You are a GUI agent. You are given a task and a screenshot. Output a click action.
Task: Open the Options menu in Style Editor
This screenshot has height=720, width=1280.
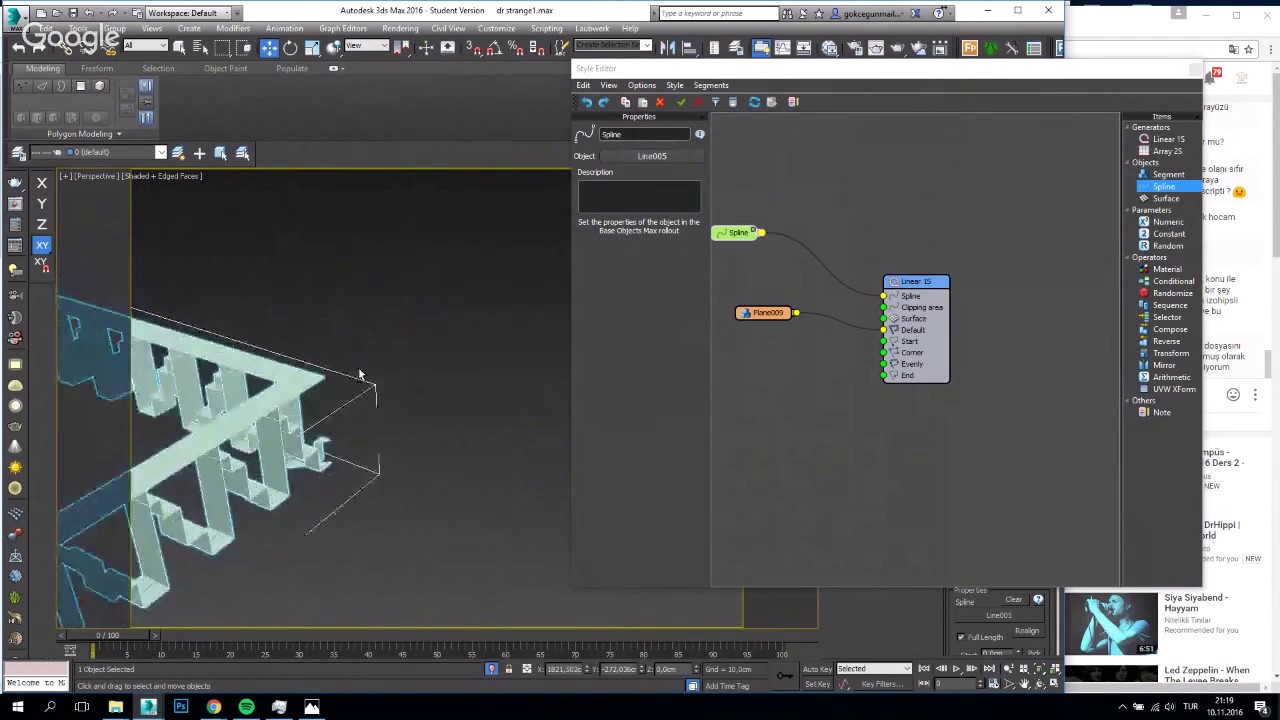point(642,85)
